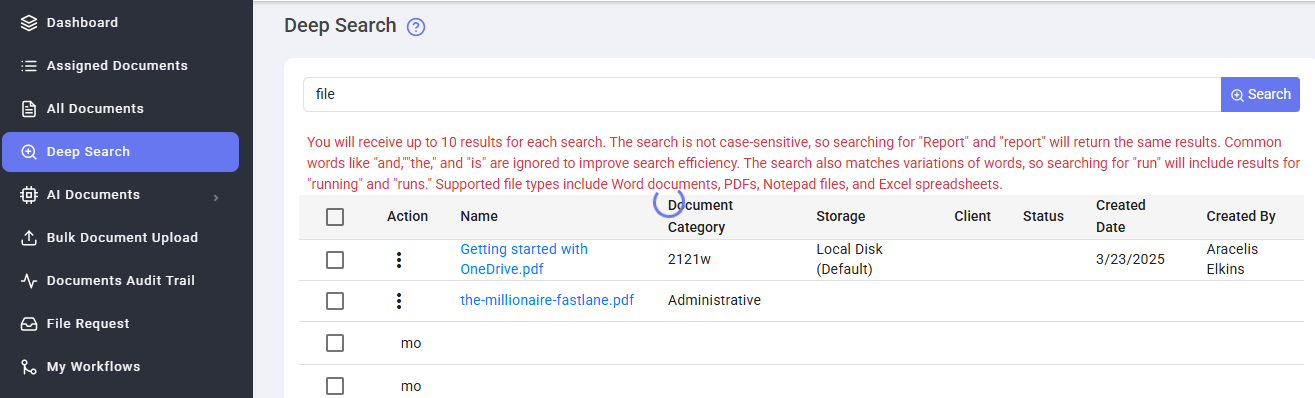Open the All Documents page
Screen dimensions: 1315x398
[95, 108]
